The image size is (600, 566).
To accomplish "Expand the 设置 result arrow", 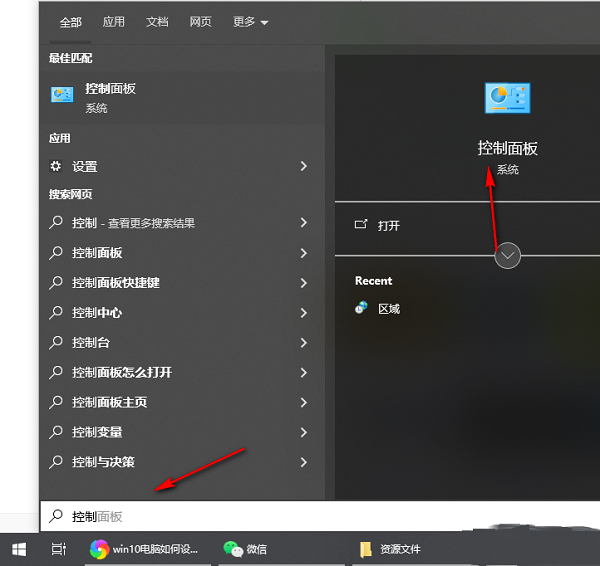I will tap(304, 166).
